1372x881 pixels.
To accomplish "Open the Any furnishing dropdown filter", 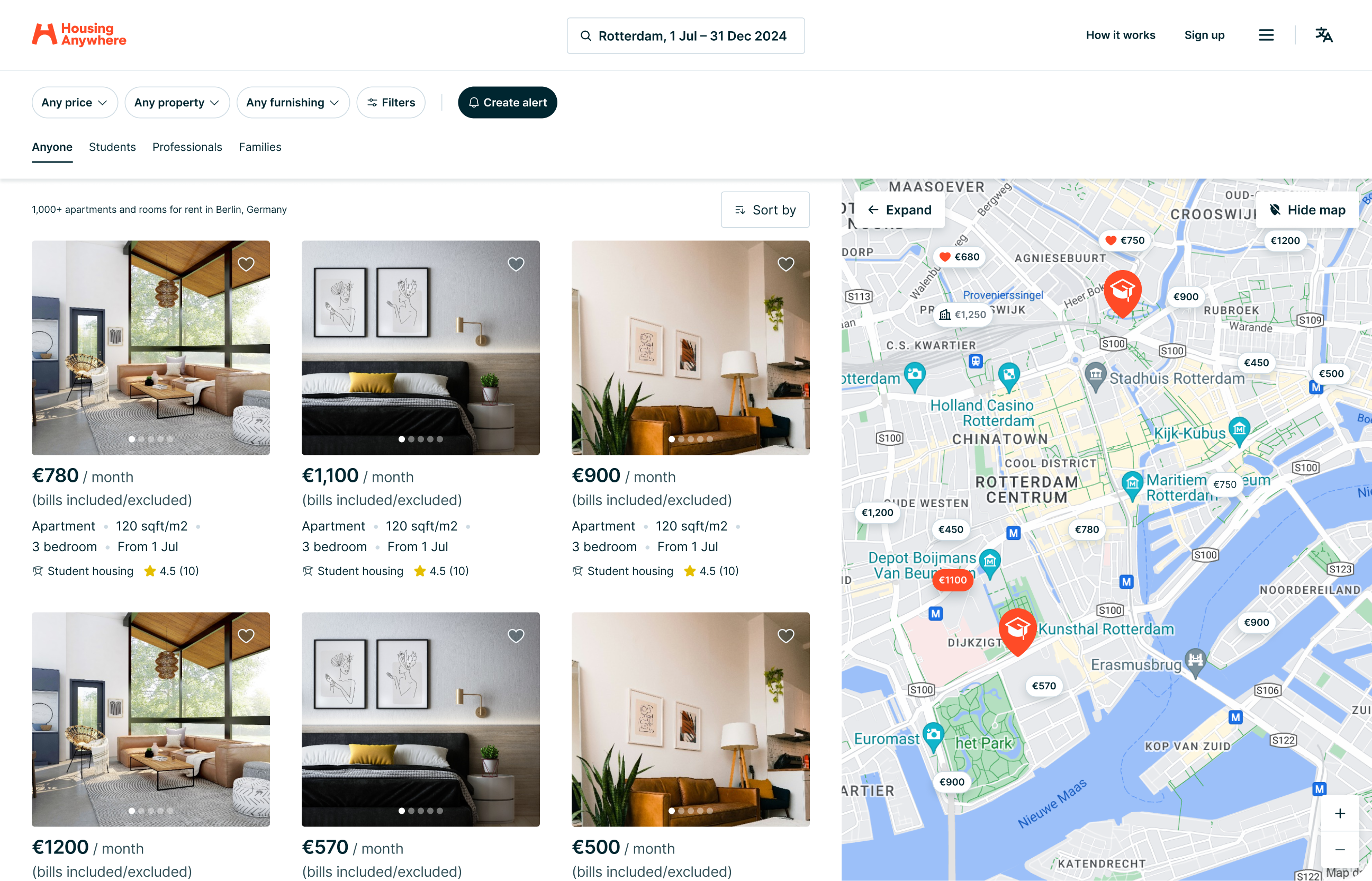I will (292, 102).
